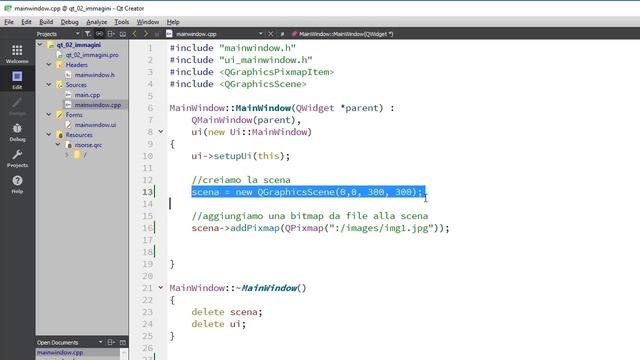This screenshot has height=360, width=640.
Task: Go forward in navigation history arrow
Action: (145, 34)
